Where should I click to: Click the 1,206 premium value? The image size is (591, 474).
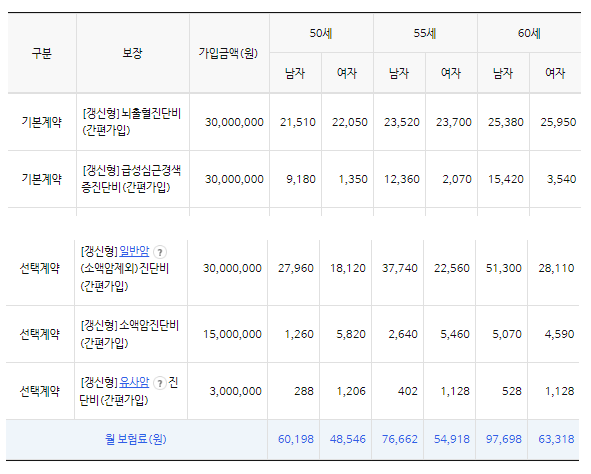[x=351, y=391]
